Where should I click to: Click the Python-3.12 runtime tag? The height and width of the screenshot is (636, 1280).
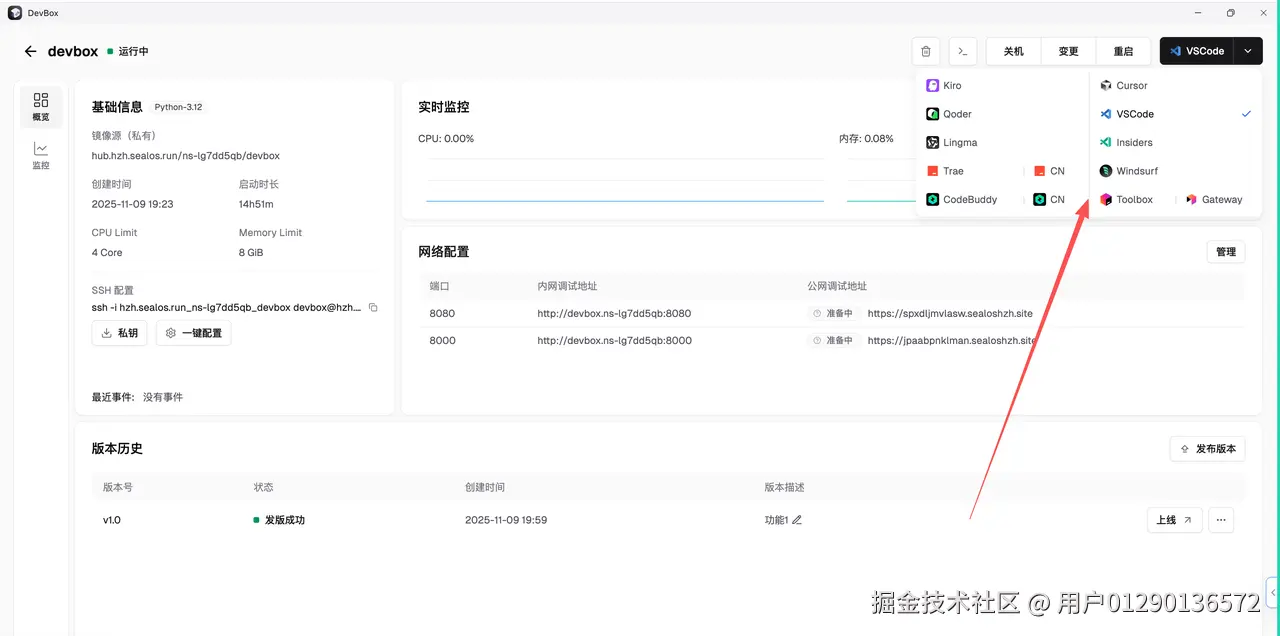[178, 107]
